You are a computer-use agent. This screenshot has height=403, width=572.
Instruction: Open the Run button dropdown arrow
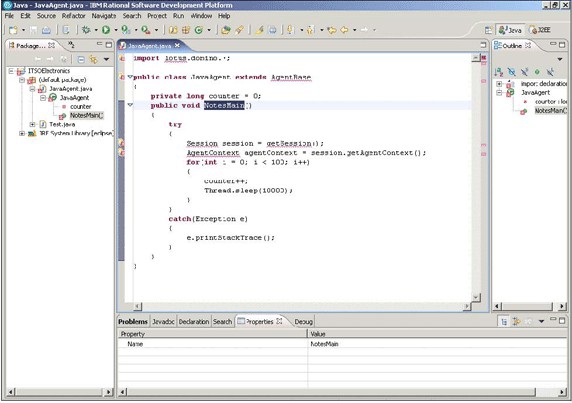coord(116,30)
